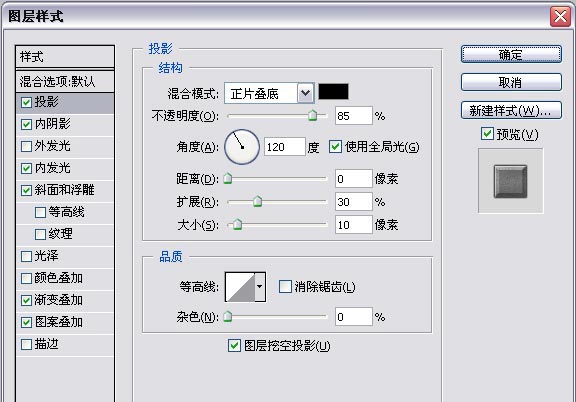Click the angle field showing 120

pos(285,147)
